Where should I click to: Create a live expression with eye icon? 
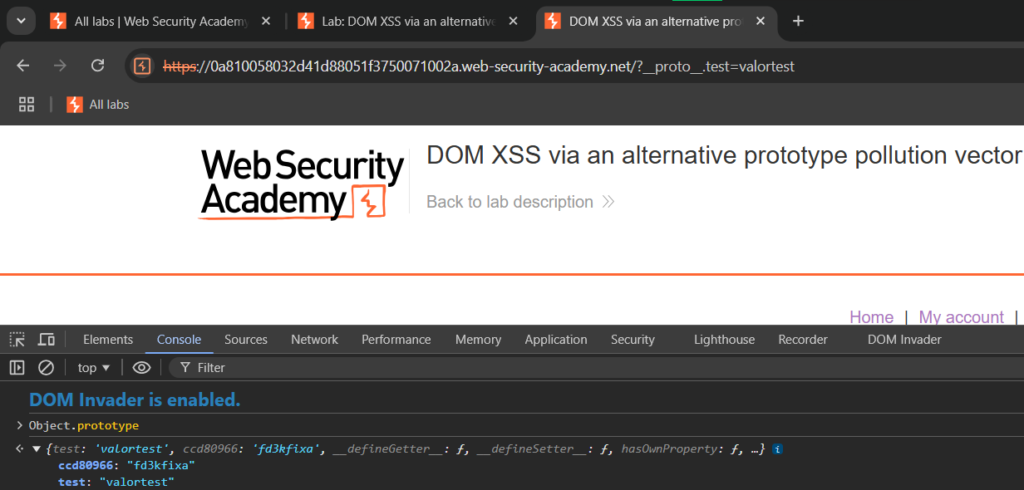coord(142,368)
